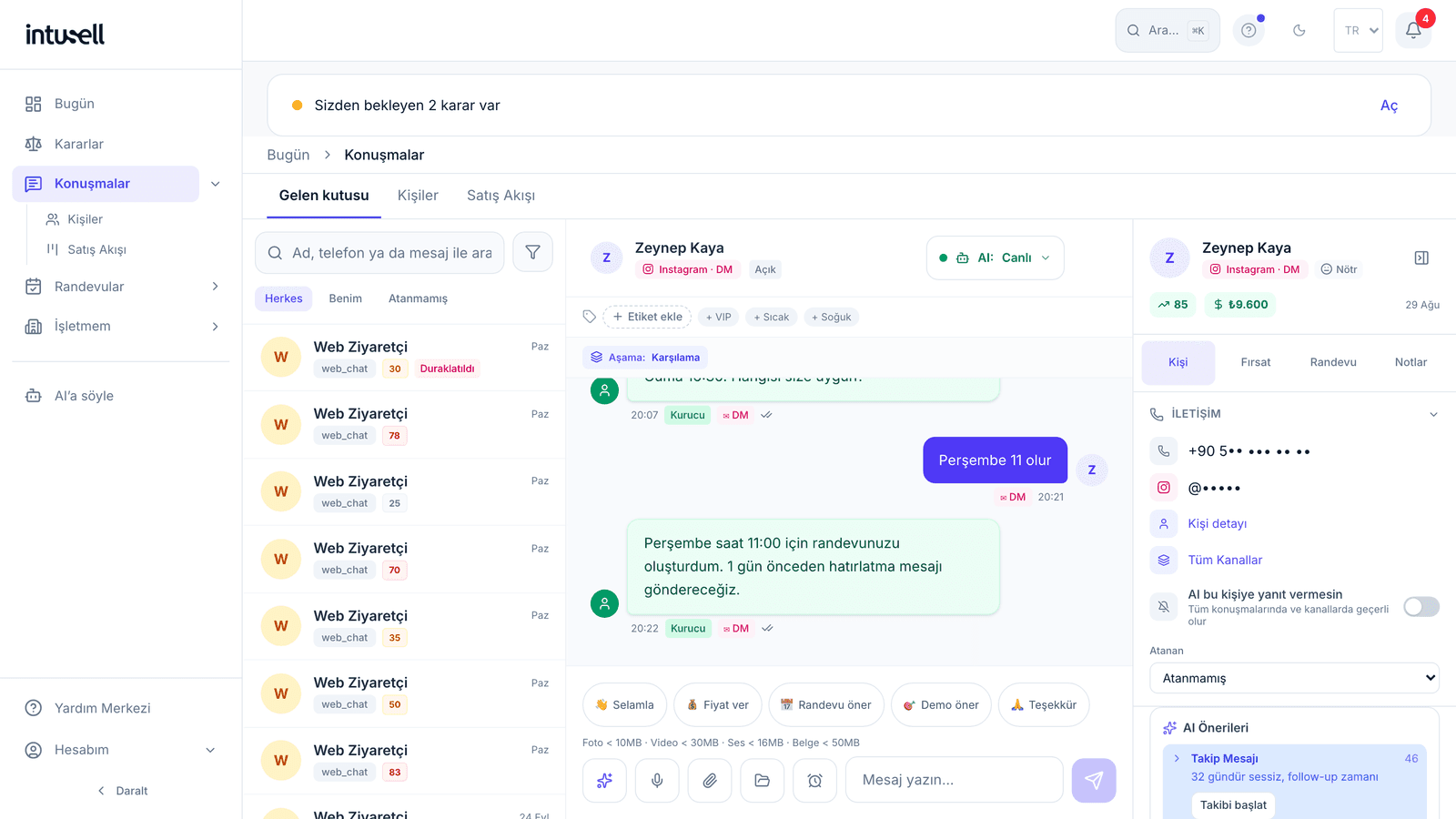Viewport: 1456px width, 819px height.
Task: Open the notifications bell icon
Action: [1413, 30]
